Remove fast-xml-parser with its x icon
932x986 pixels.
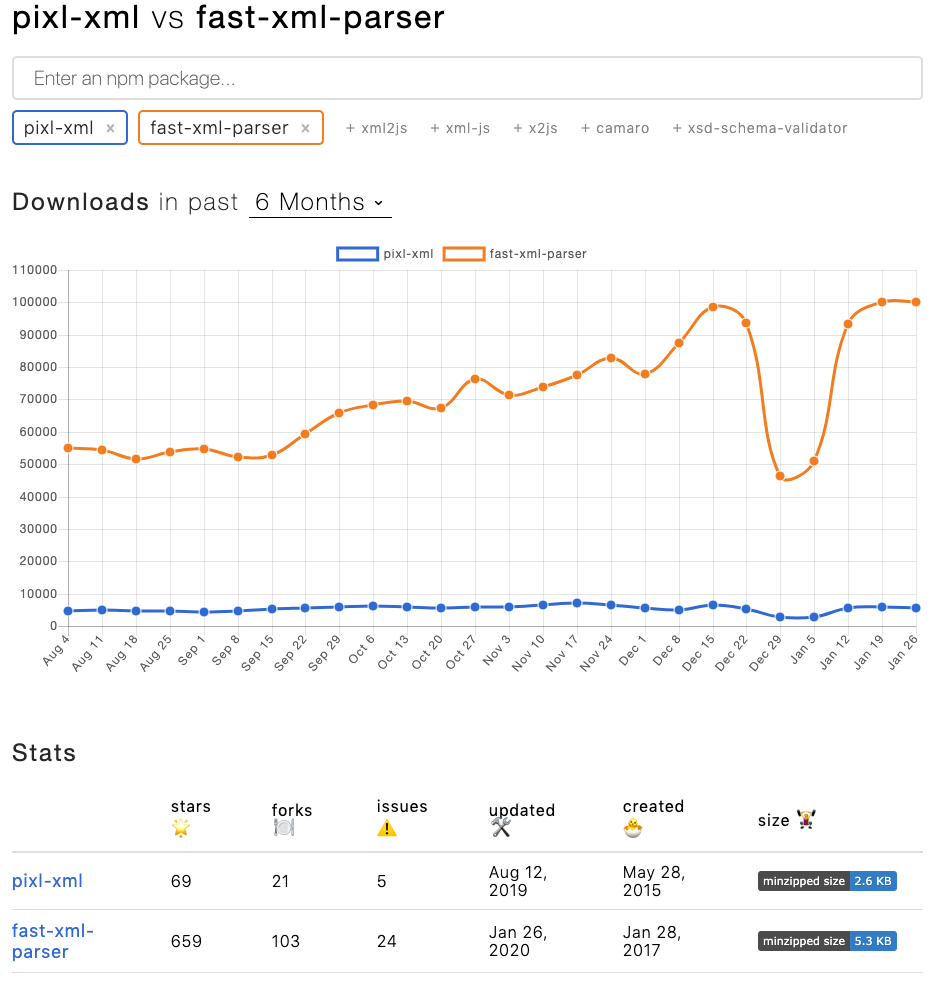[305, 128]
